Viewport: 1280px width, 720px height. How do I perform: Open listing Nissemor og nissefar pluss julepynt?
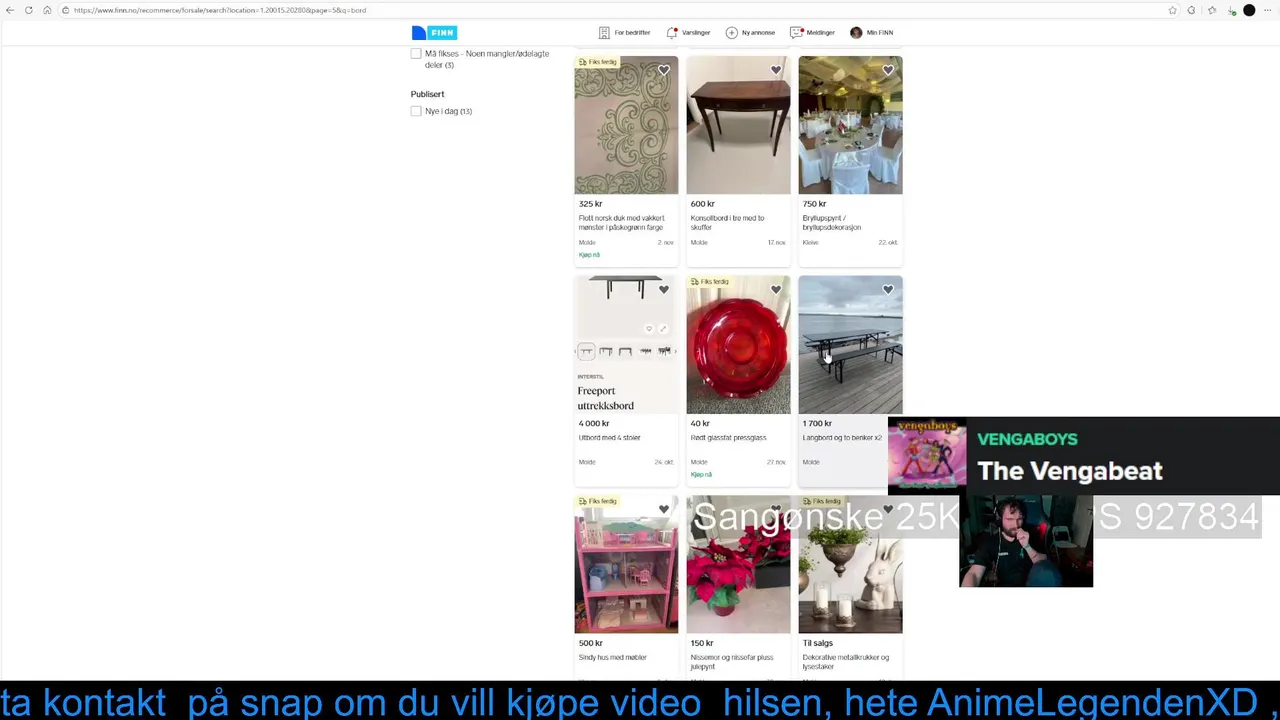pos(731,662)
